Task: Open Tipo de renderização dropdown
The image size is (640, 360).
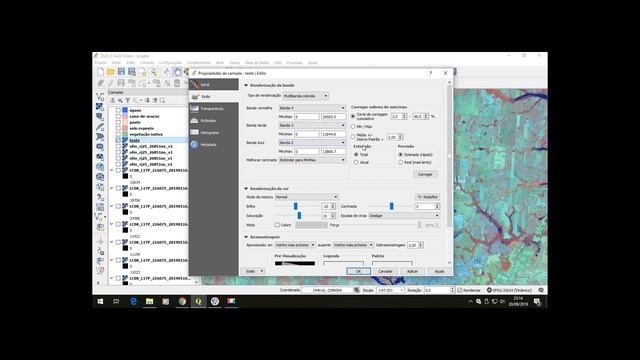Action: pos(306,96)
